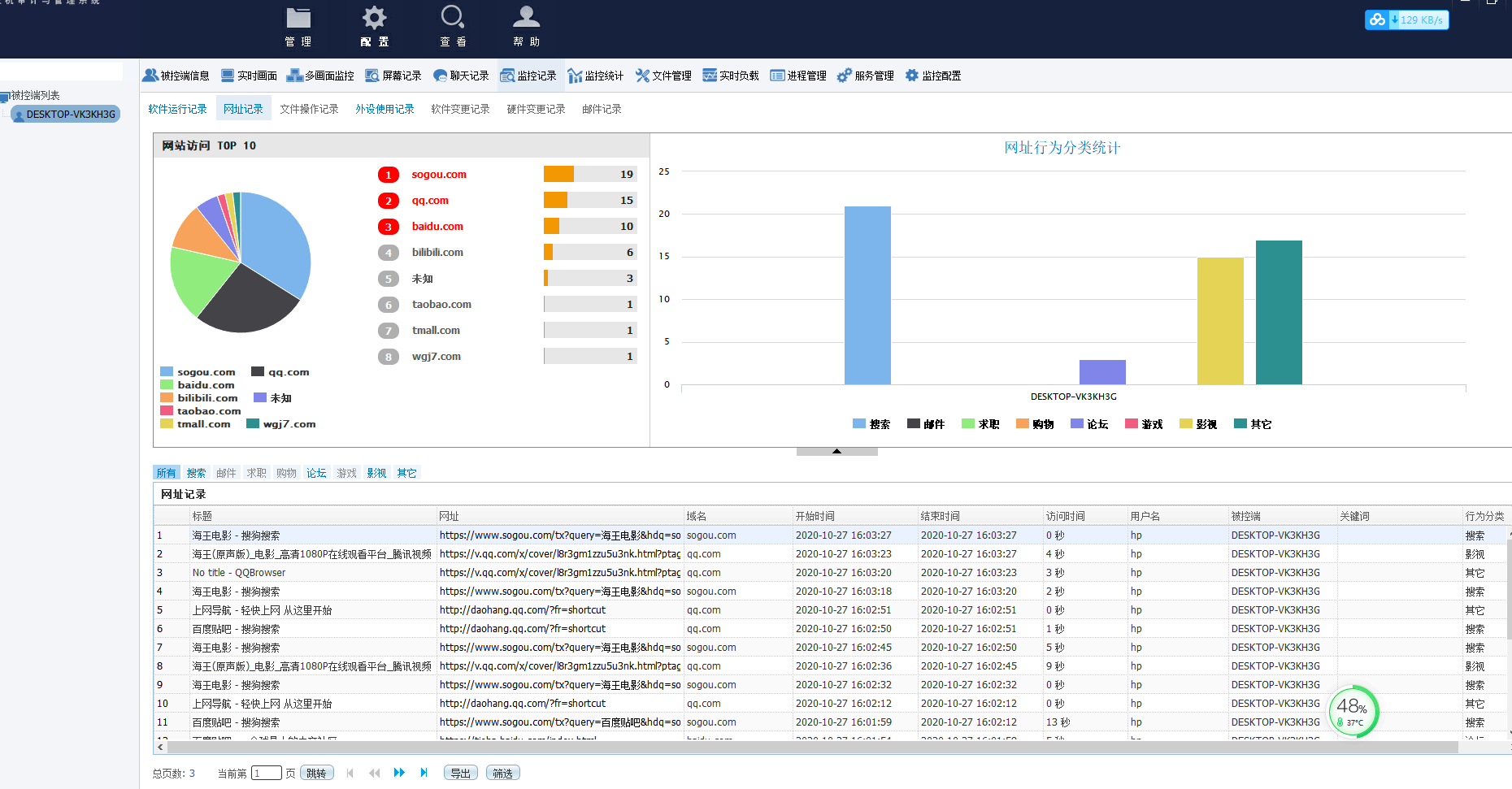Switch to the 软件运行记录 tab
The image size is (1512, 789).
pyautogui.click(x=177, y=109)
